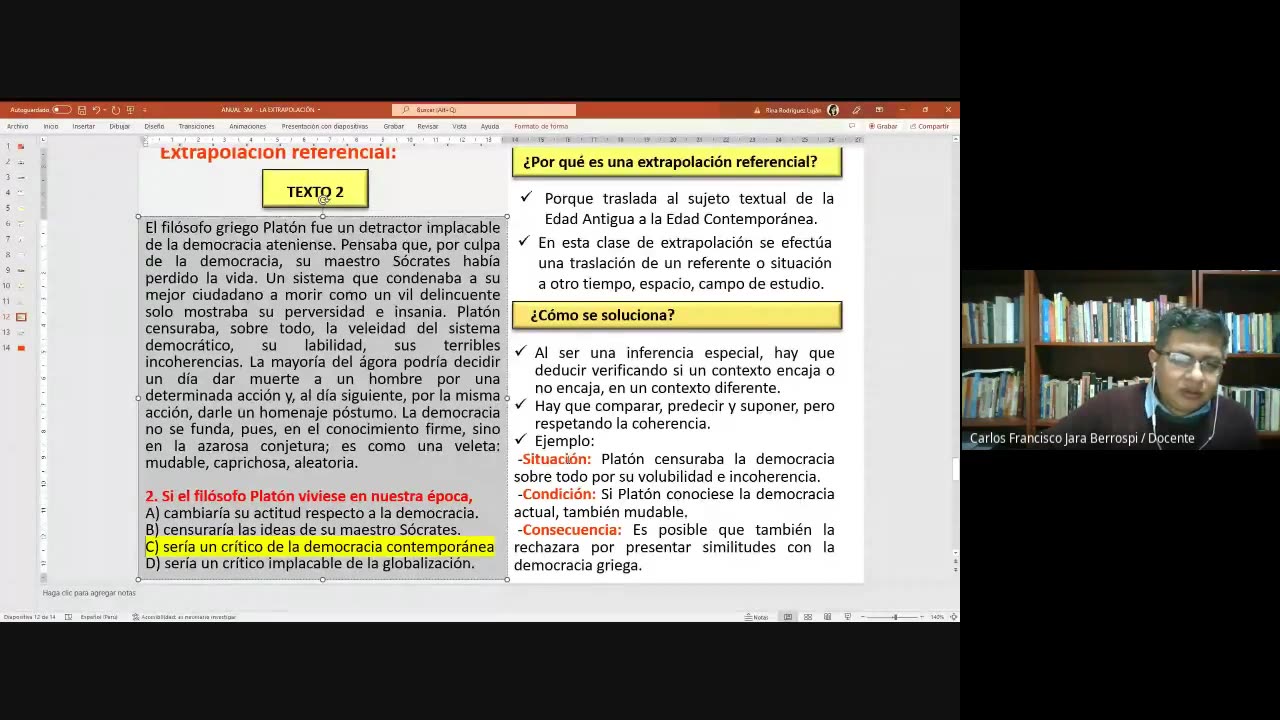This screenshot has width=1280, height=720.
Task: Switch to the Dibujar tab
Action: coord(119,126)
